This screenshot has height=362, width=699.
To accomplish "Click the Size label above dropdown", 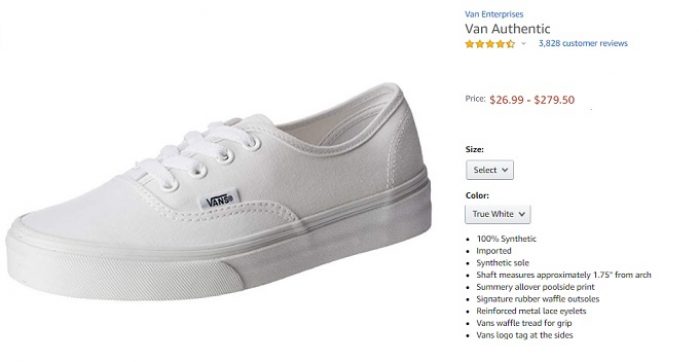I will tap(474, 149).
